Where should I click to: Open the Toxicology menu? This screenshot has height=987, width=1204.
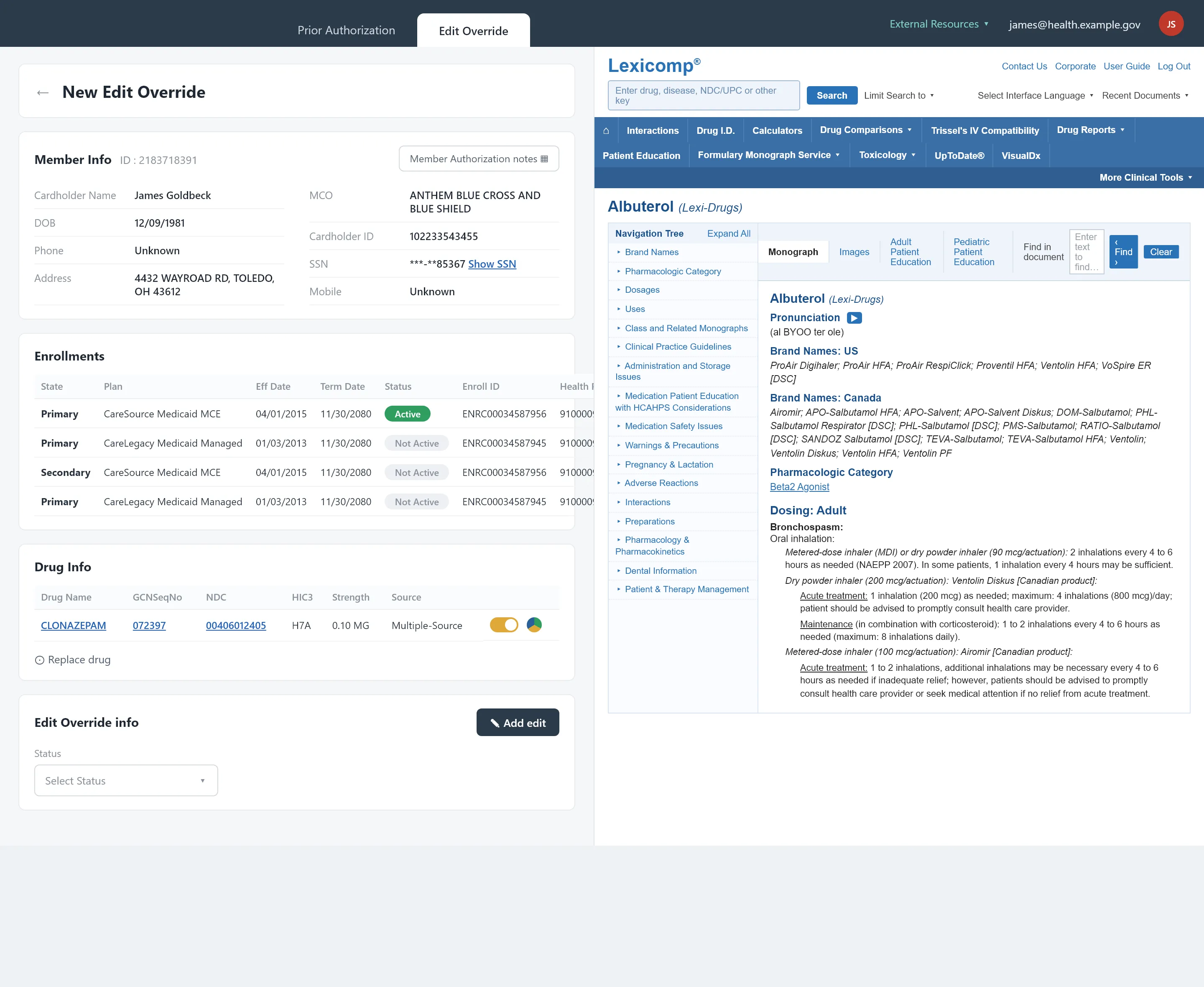click(888, 155)
